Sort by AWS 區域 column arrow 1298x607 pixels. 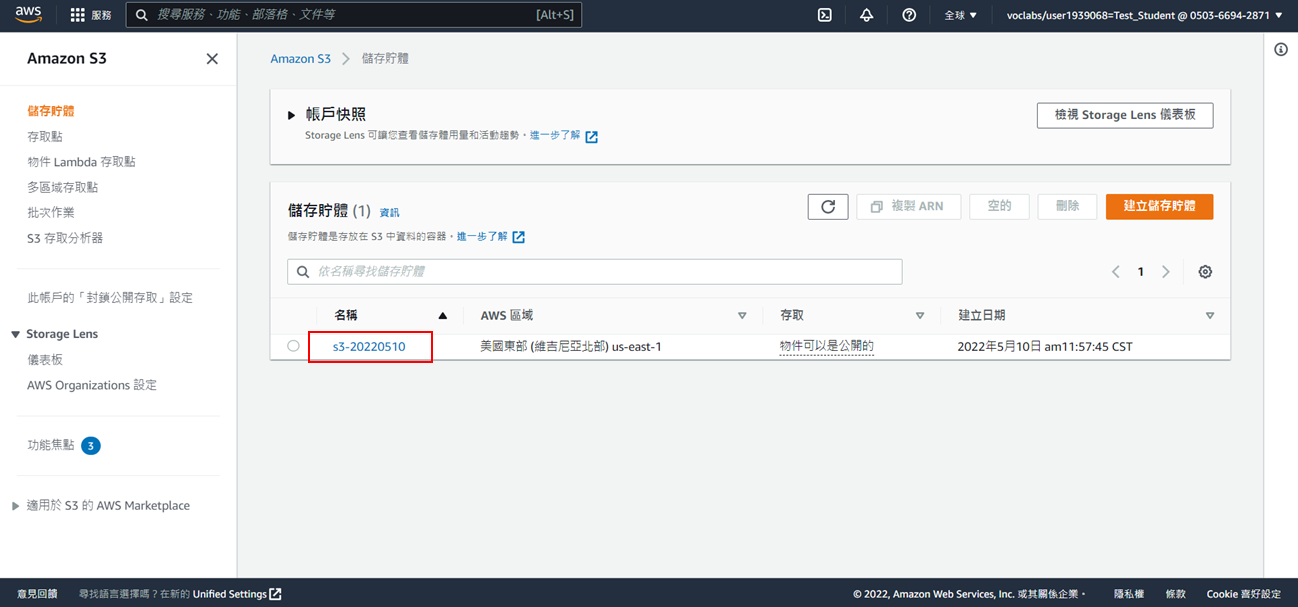point(742,316)
